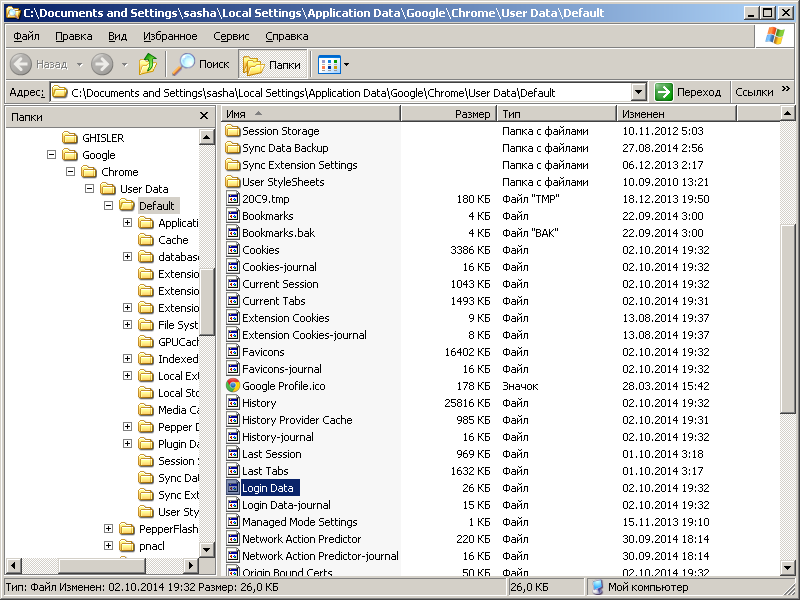The image size is (800, 600).
Task: Click the My Computer status bar icon
Action: coord(597,587)
